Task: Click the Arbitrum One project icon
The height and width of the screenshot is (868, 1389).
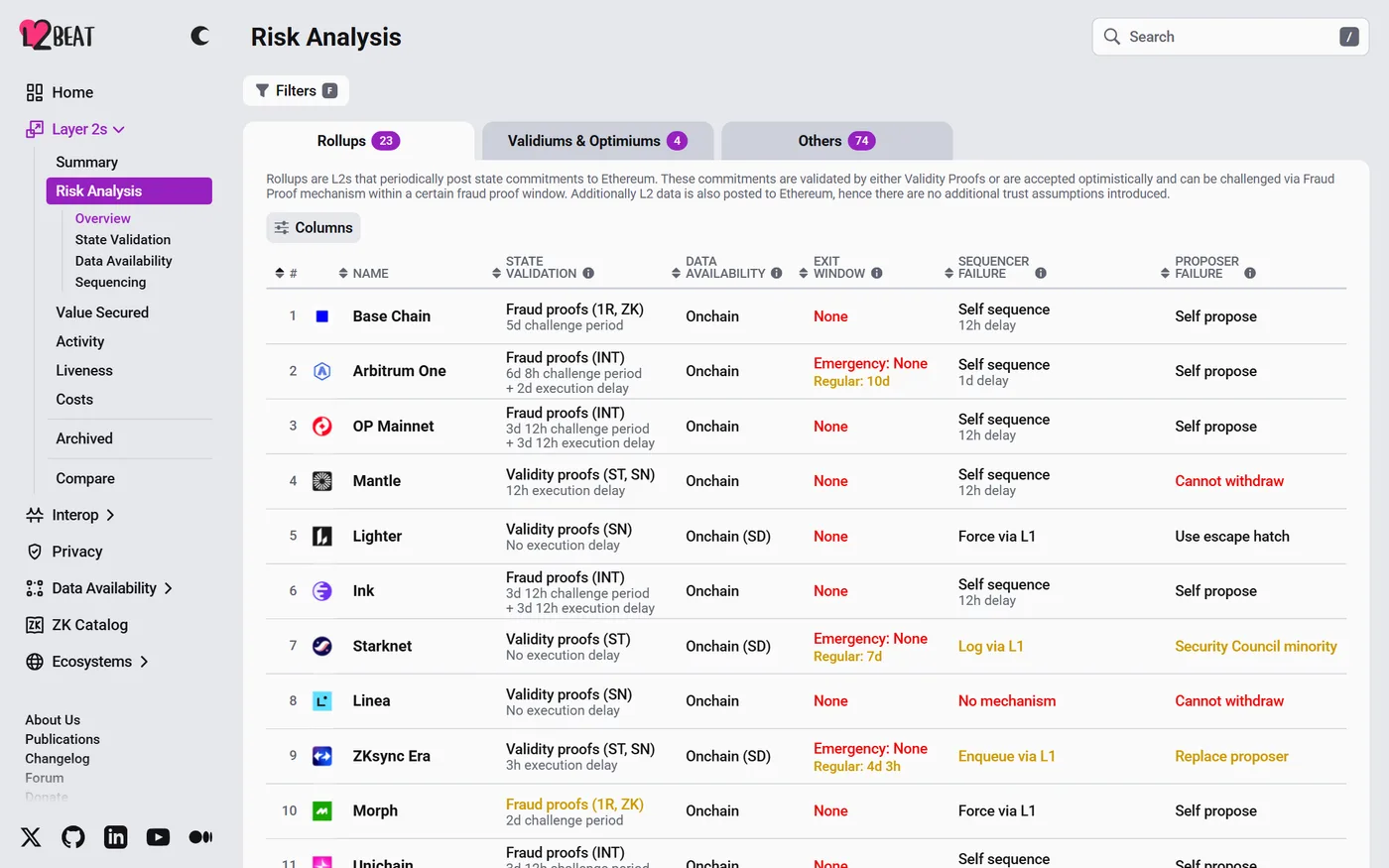Action: [322, 371]
